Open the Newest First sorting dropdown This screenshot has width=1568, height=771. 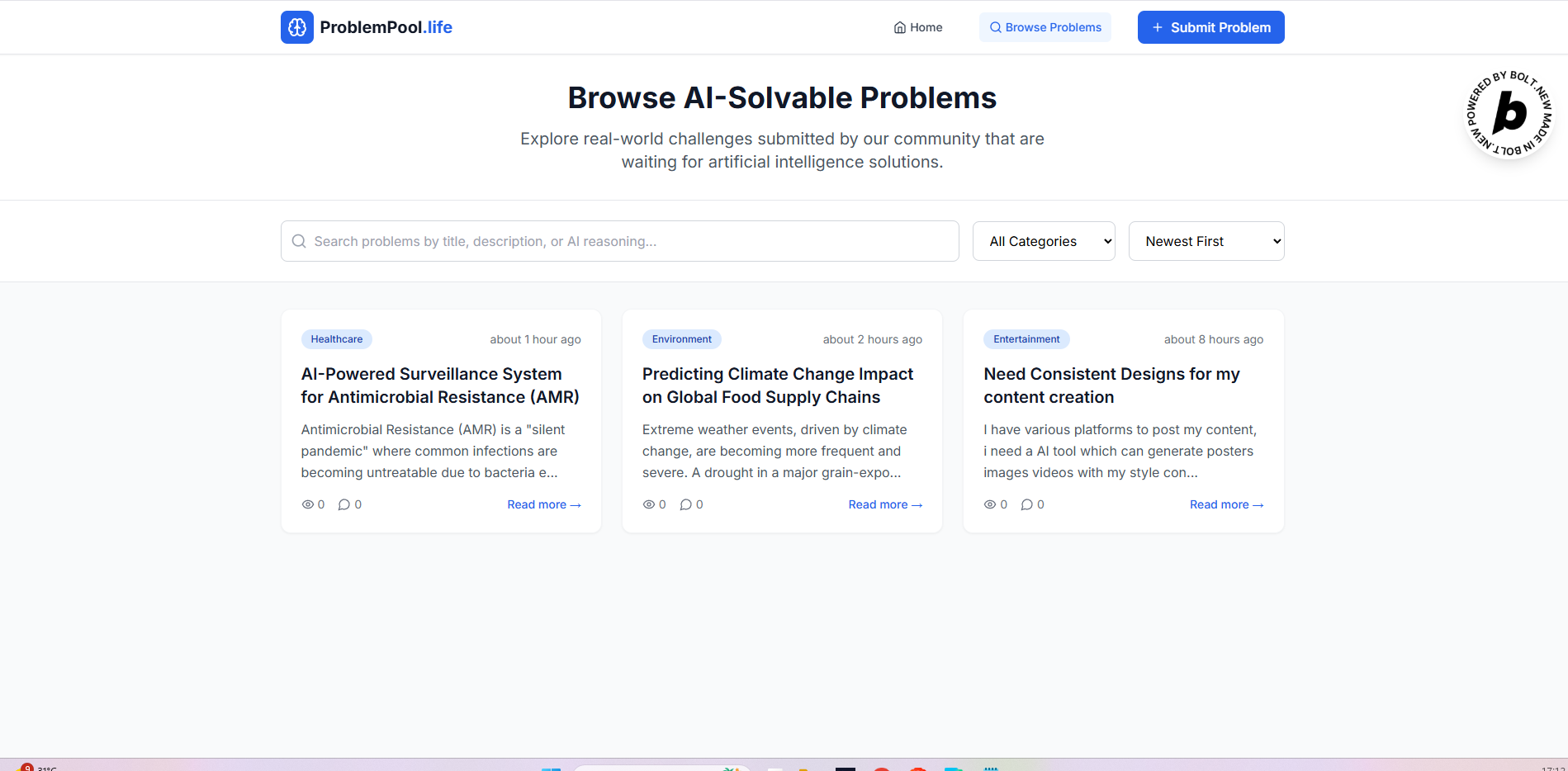tap(1206, 240)
